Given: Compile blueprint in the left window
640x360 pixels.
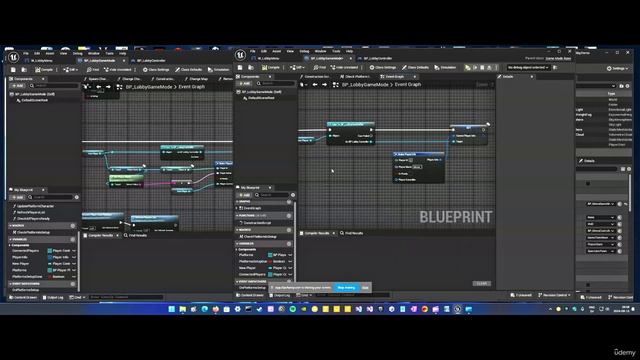Looking at the screenshot, I should click(x=44, y=70).
